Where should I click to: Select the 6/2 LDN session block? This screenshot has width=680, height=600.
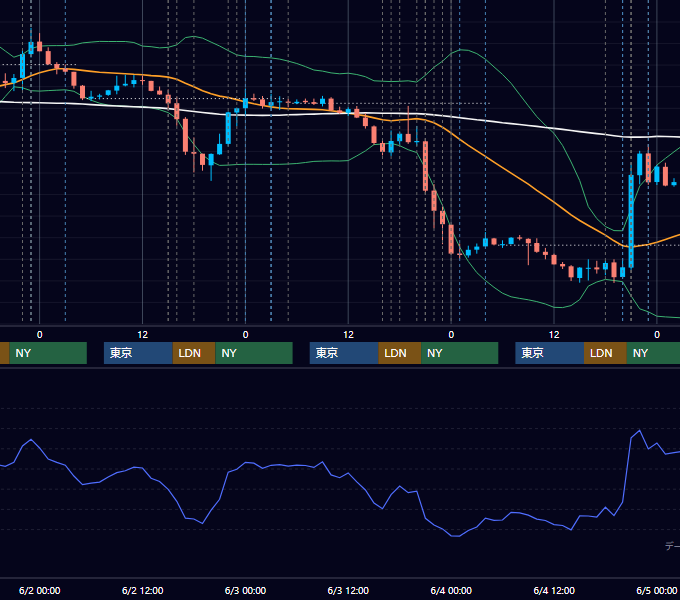pyautogui.click(x=194, y=353)
